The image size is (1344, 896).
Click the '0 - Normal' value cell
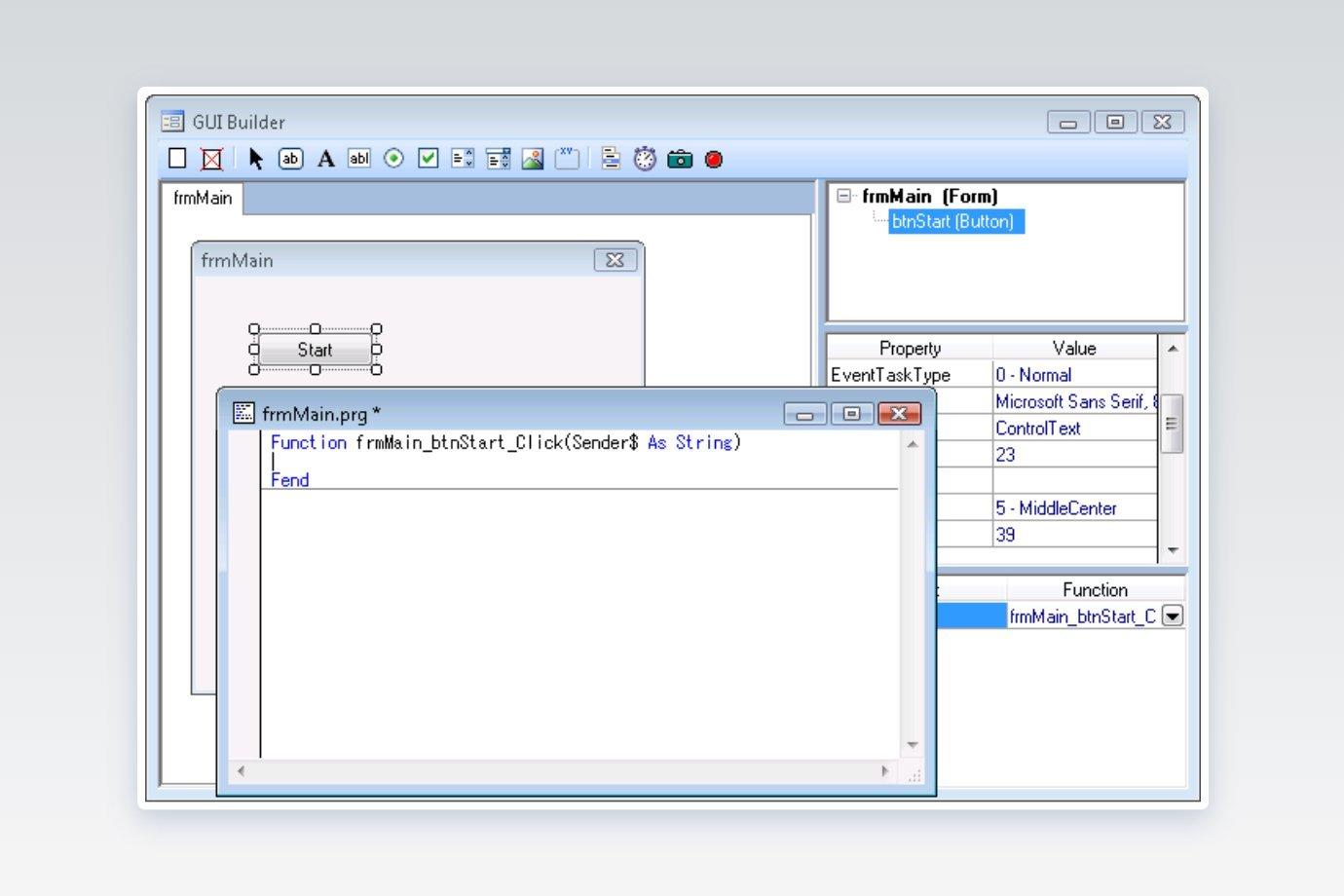[x=1074, y=374]
